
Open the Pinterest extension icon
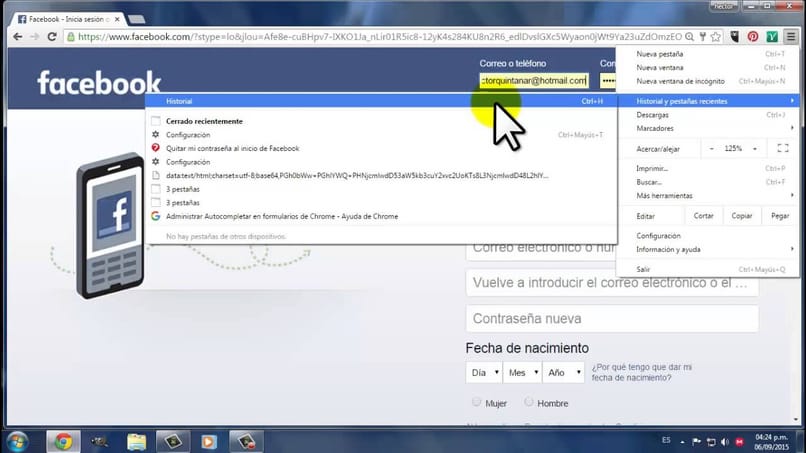pos(753,37)
